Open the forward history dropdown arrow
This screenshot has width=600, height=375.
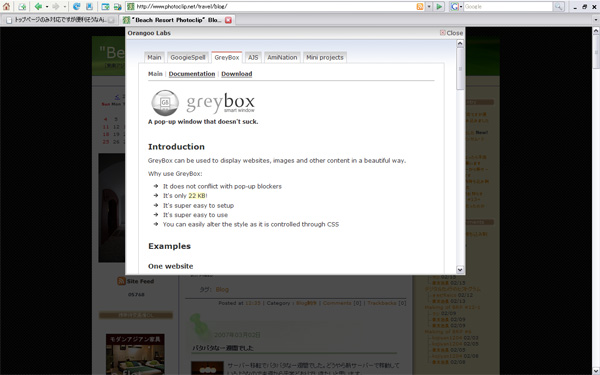(65, 7)
